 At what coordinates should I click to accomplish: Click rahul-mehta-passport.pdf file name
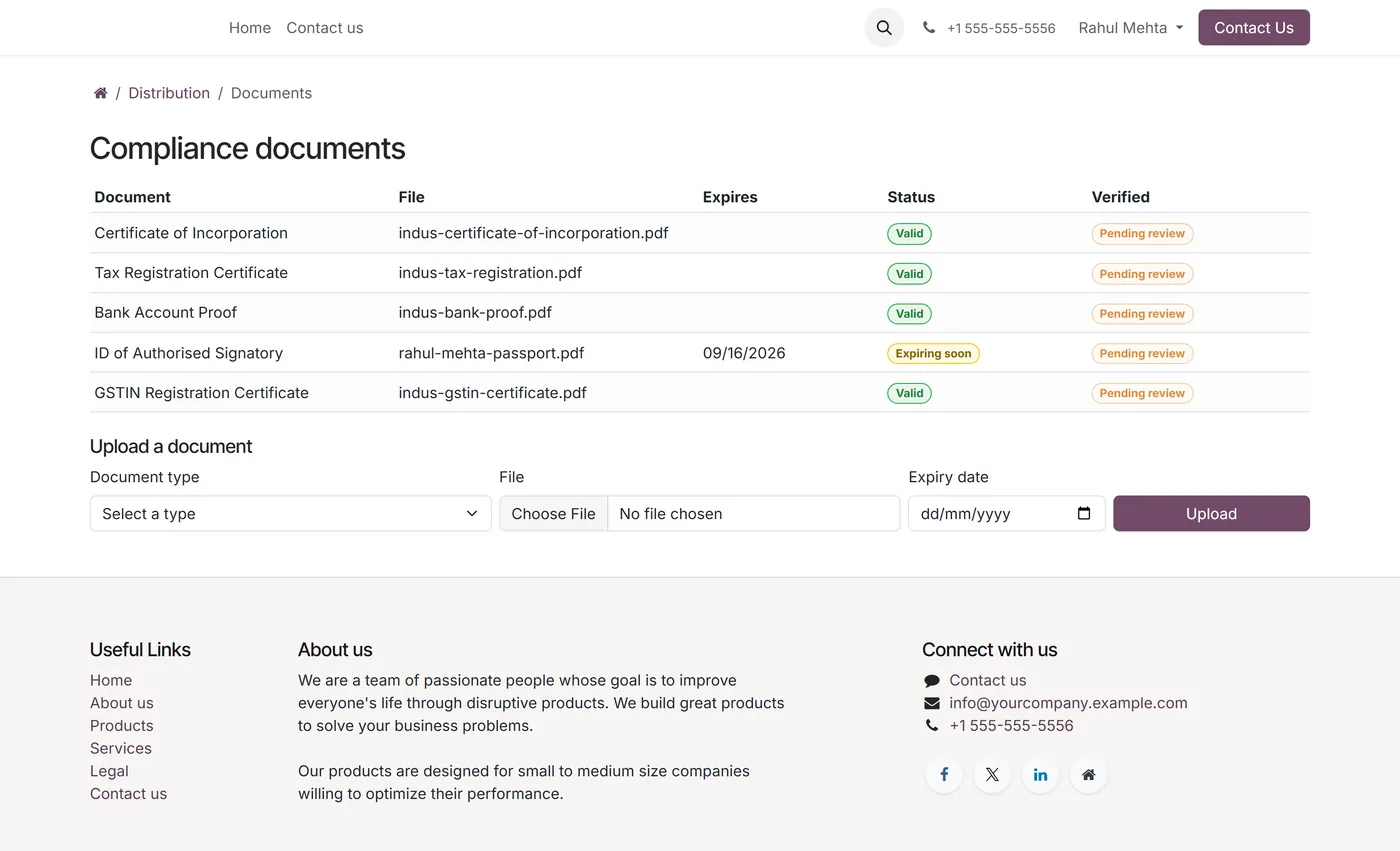tap(491, 353)
